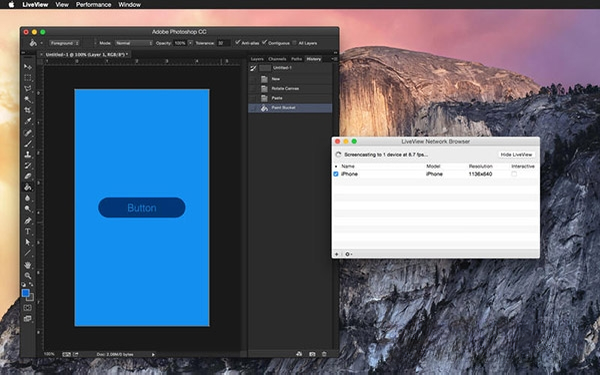Open the Mode Normal dropdown
Screen dimensions: 600x375
[x=134, y=43]
